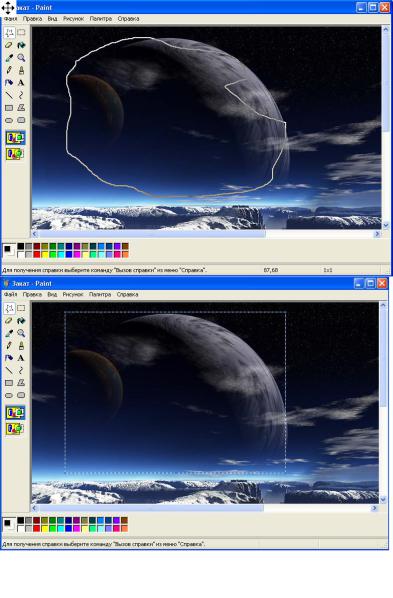This screenshot has height=598, width=393.
Task: Open Палитра menu in lower Paint window
Action: (100, 294)
